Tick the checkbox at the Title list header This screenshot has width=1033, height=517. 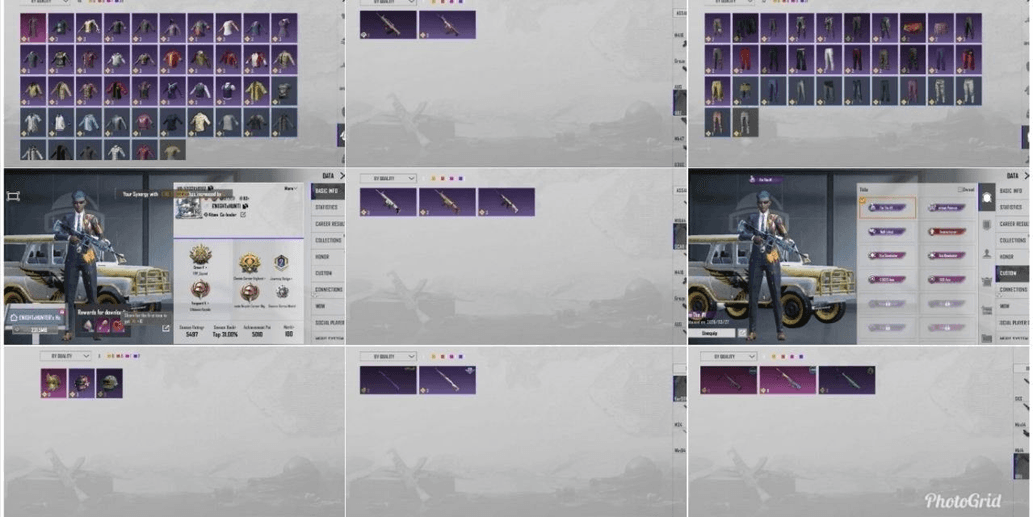pos(959,190)
